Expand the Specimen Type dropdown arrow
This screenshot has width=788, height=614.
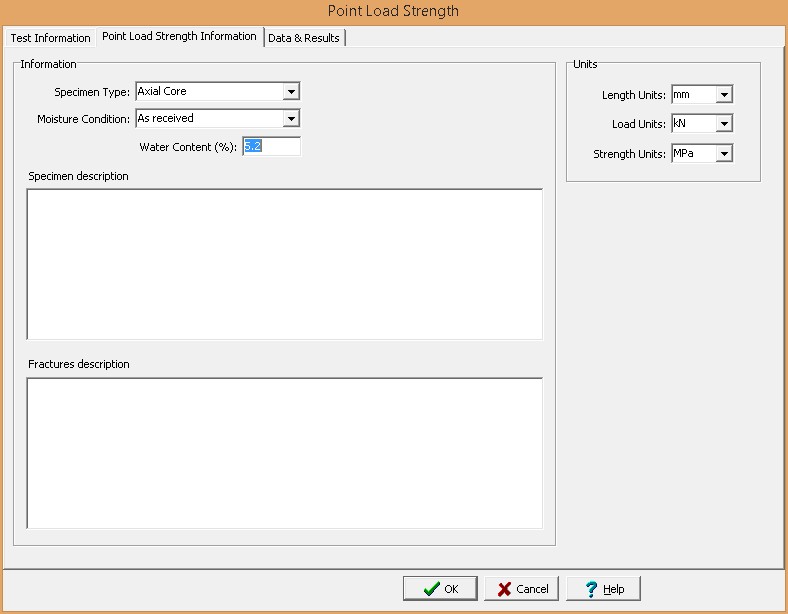pos(291,92)
